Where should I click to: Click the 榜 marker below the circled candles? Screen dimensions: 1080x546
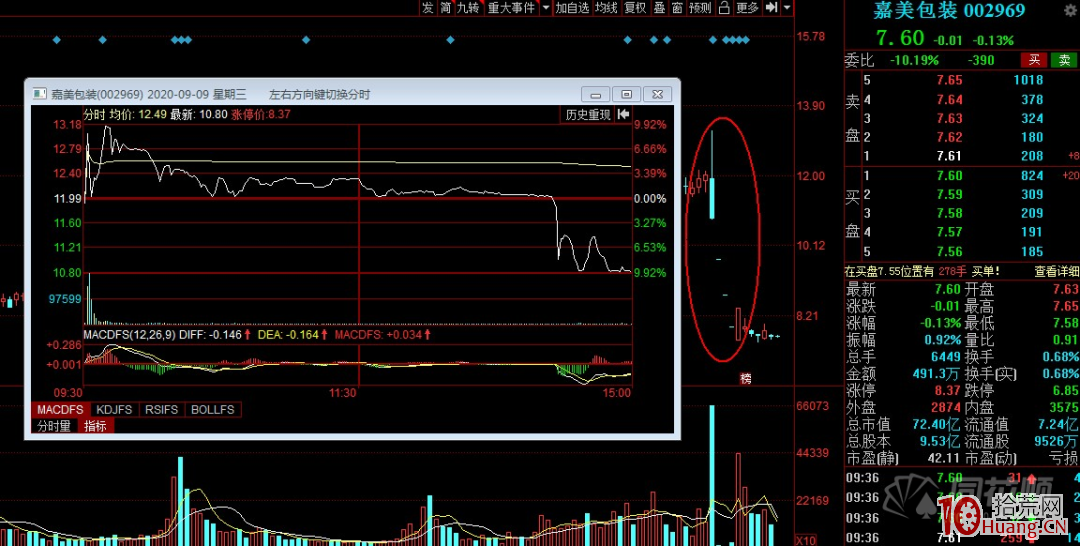[x=746, y=378]
